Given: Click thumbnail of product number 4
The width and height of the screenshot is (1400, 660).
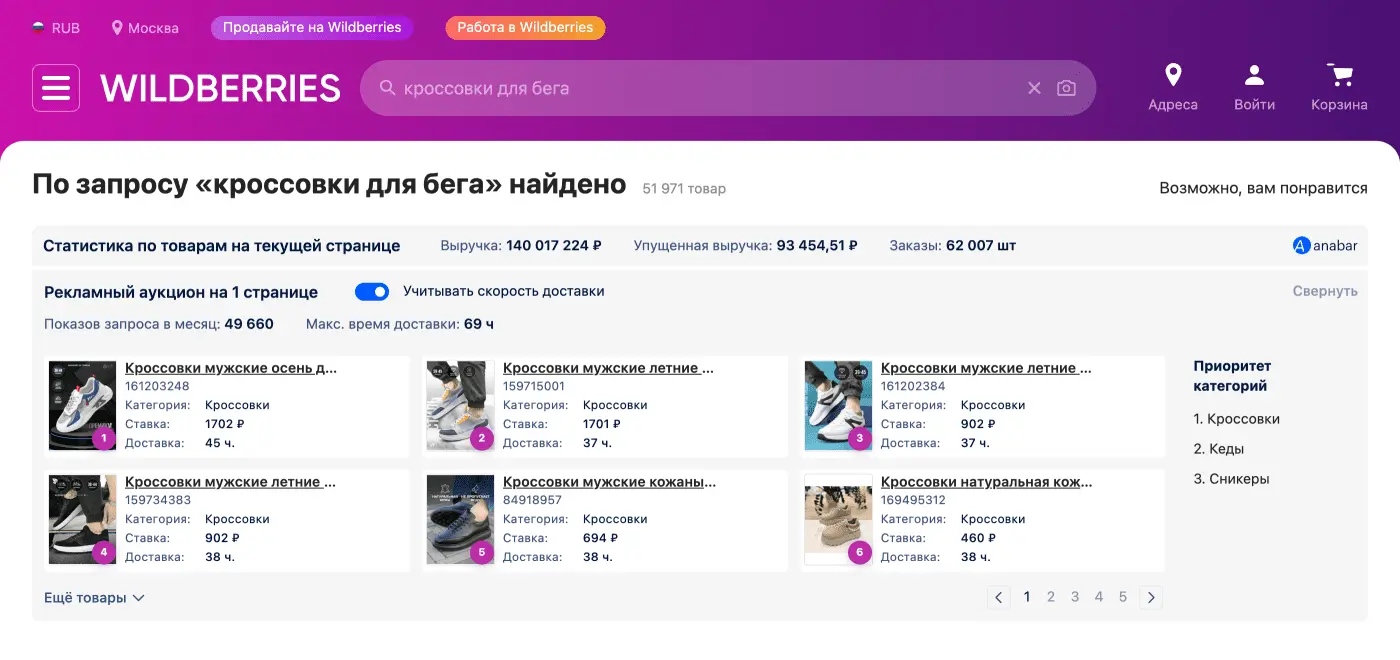Looking at the screenshot, I should tap(83, 520).
